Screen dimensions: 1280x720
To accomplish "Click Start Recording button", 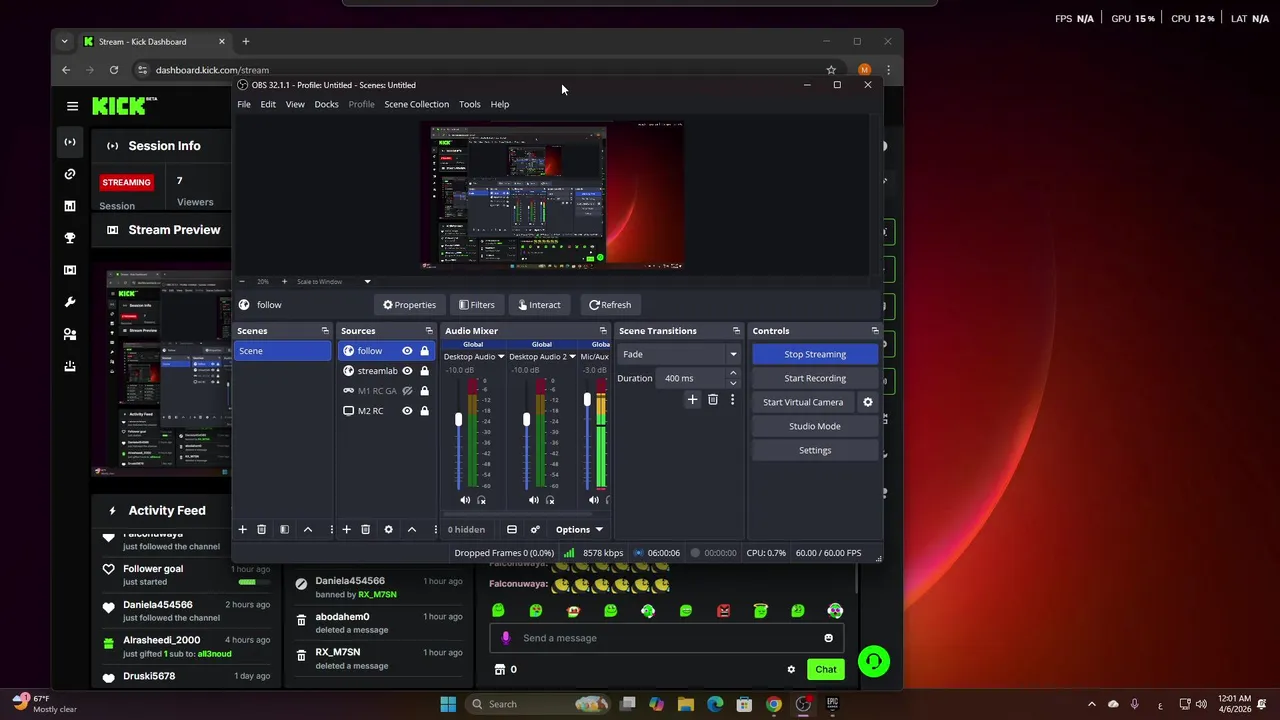I will coord(815,378).
